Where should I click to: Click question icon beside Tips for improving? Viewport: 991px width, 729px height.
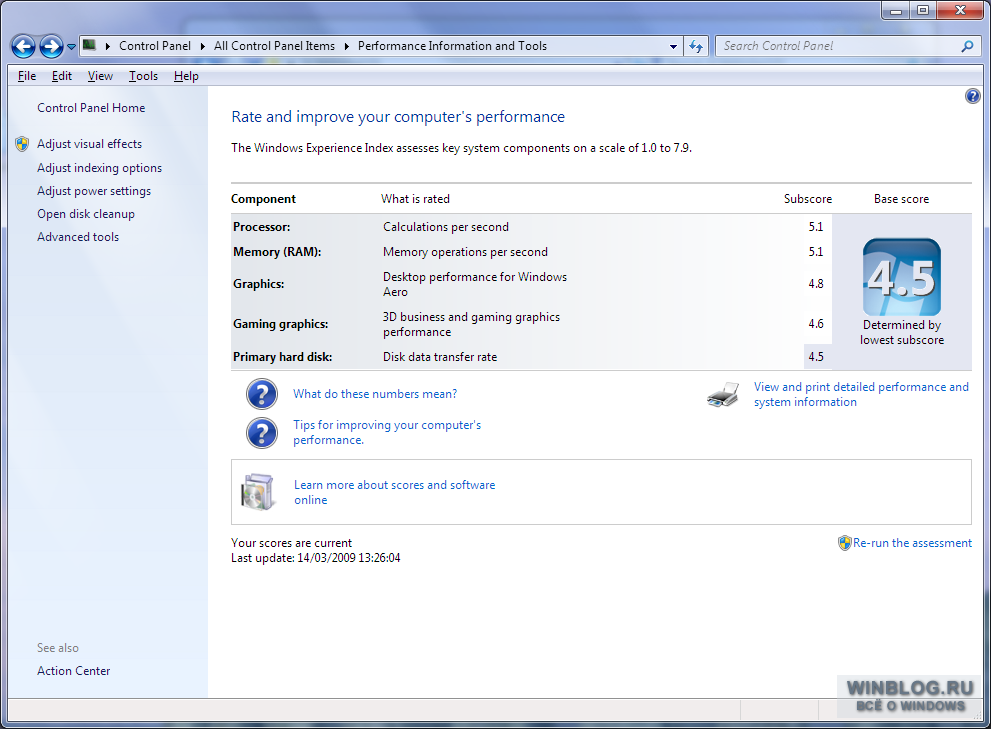(x=262, y=433)
